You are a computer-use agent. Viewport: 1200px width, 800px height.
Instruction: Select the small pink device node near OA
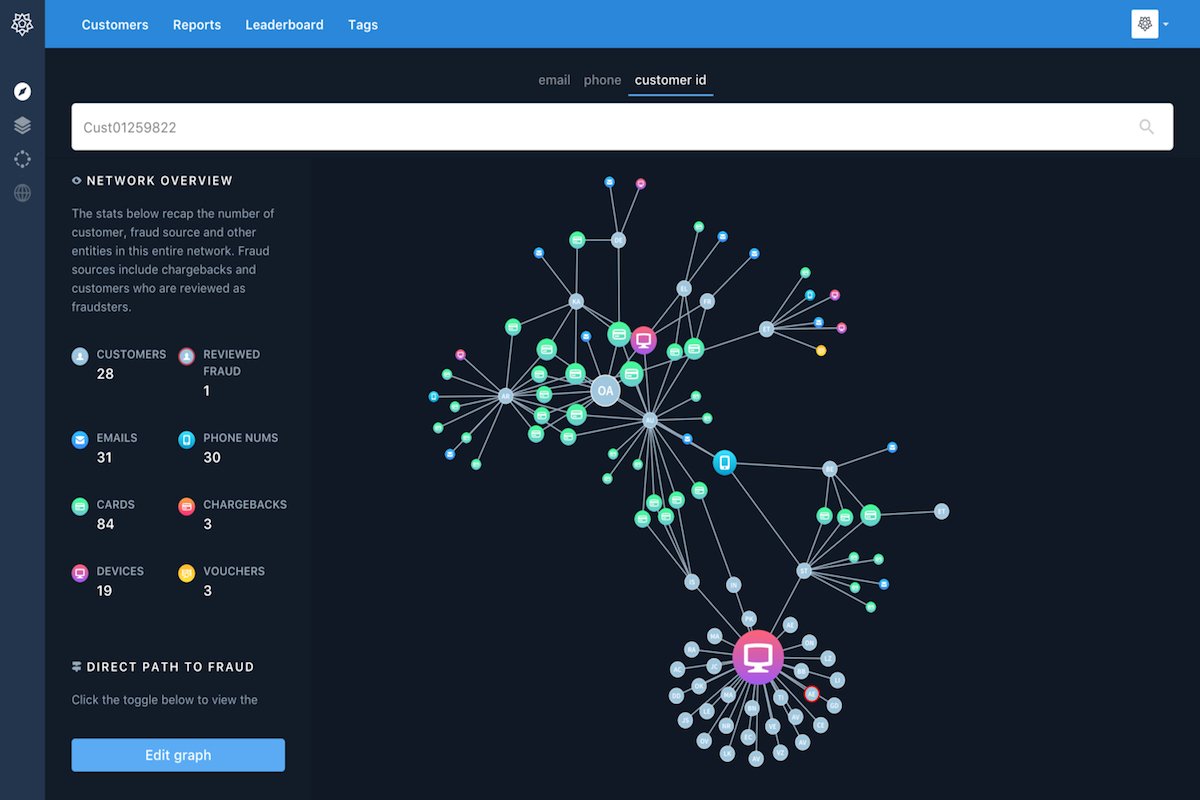644,340
